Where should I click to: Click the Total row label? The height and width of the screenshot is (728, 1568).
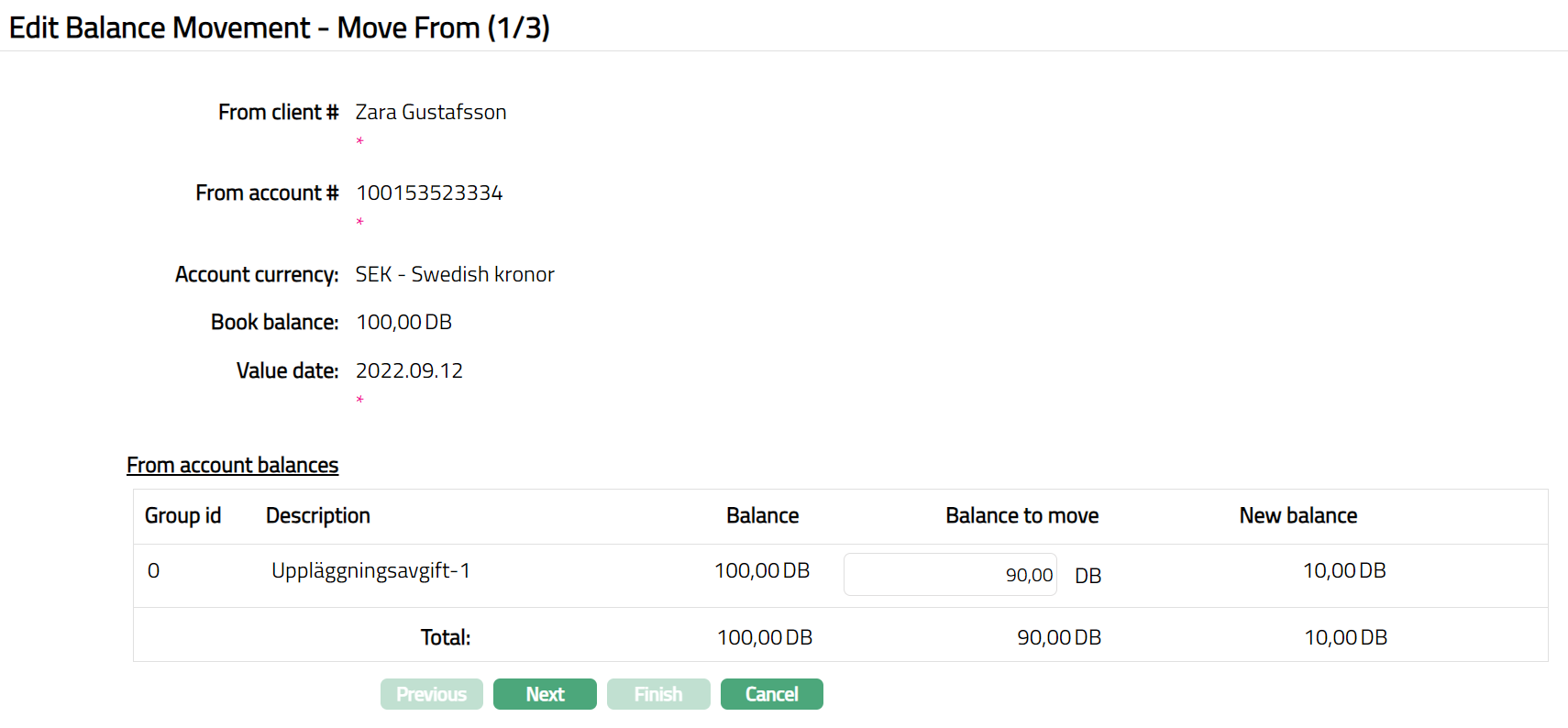pyautogui.click(x=445, y=637)
